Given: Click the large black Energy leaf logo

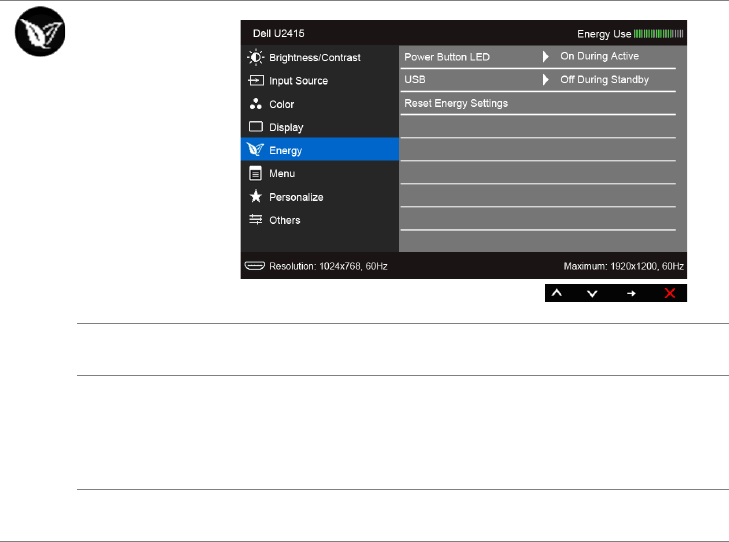Looking at the screenshot, I should (x=40, y=32).
